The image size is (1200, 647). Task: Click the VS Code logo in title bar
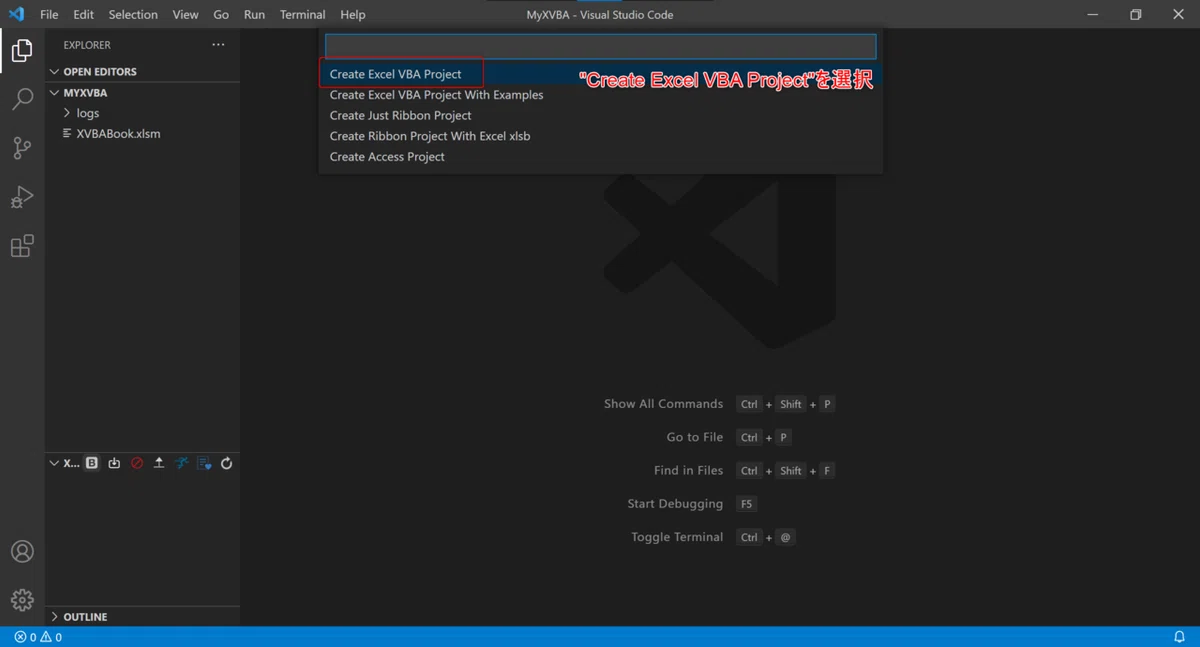(x=16, y=14)
